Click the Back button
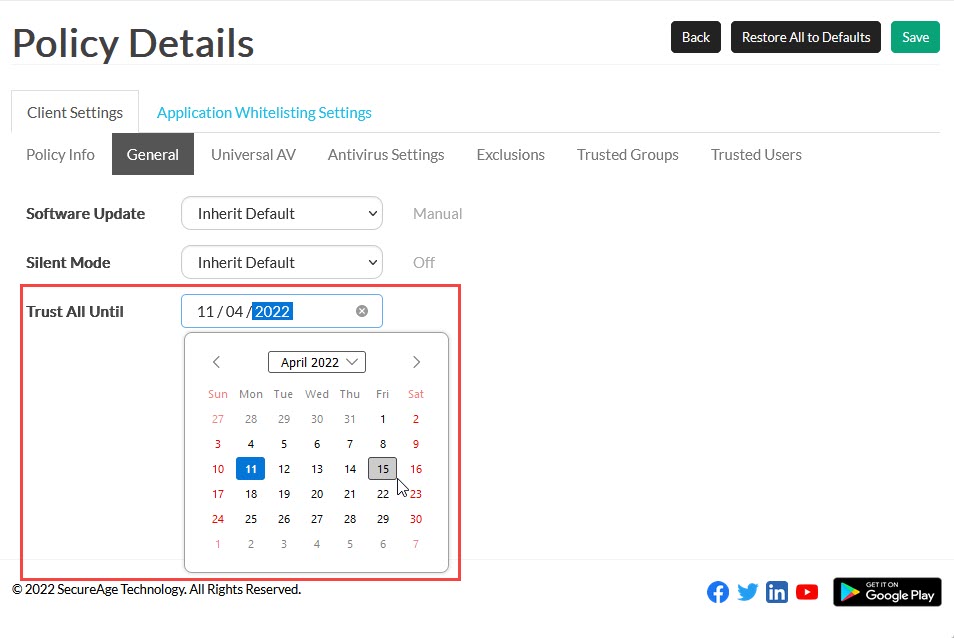 (x=695, y=37)
